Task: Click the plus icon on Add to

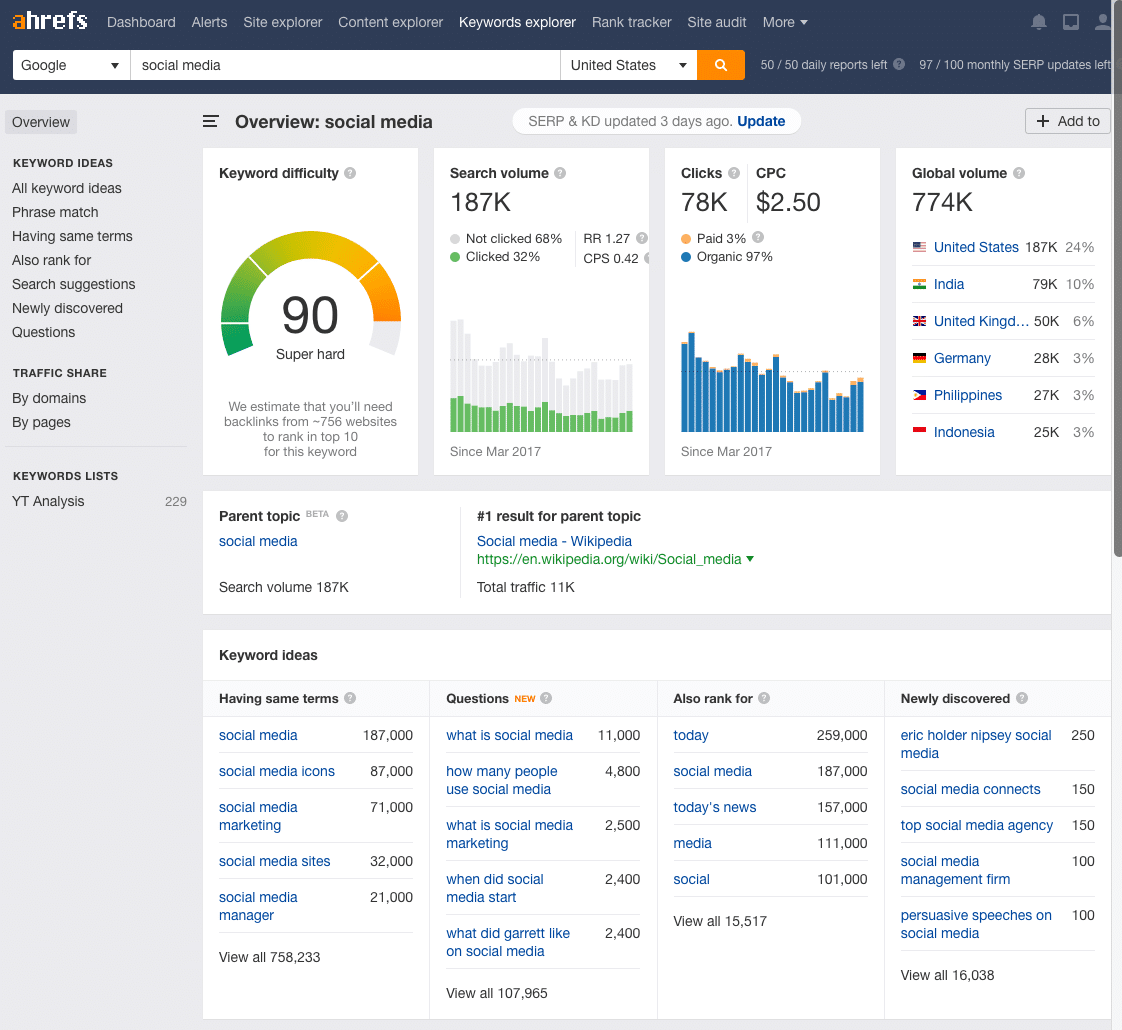Action: 1043,122
